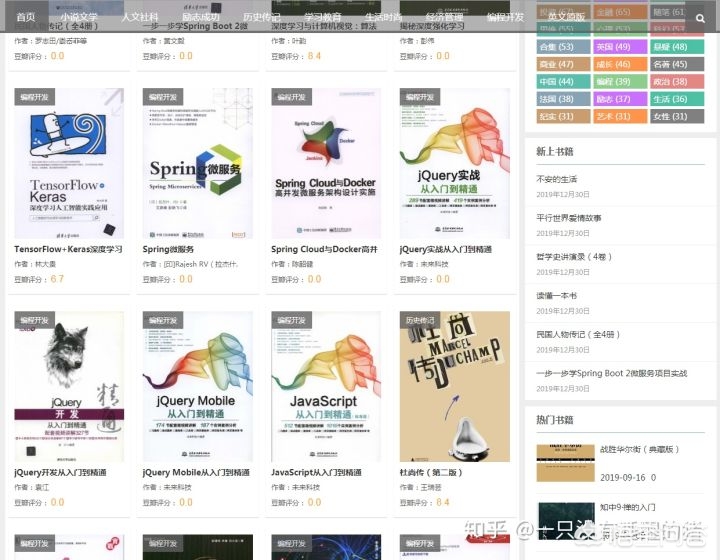Click the 合集 (53) tag

pyautogui.click(x=563, y=47)
